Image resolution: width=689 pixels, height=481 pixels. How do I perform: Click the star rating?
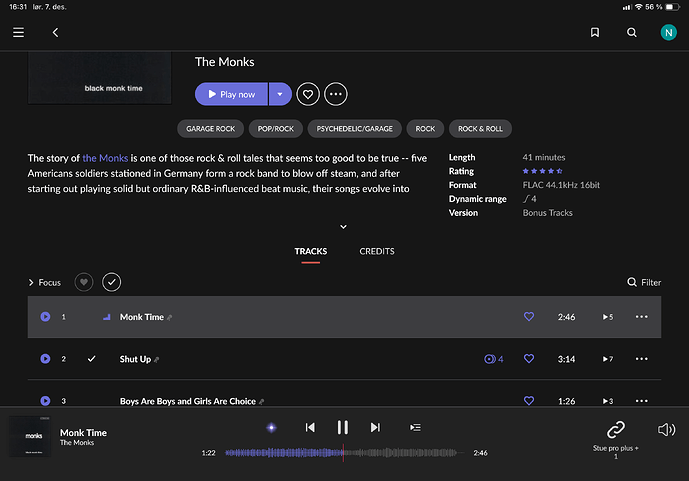tap(542, 171)
